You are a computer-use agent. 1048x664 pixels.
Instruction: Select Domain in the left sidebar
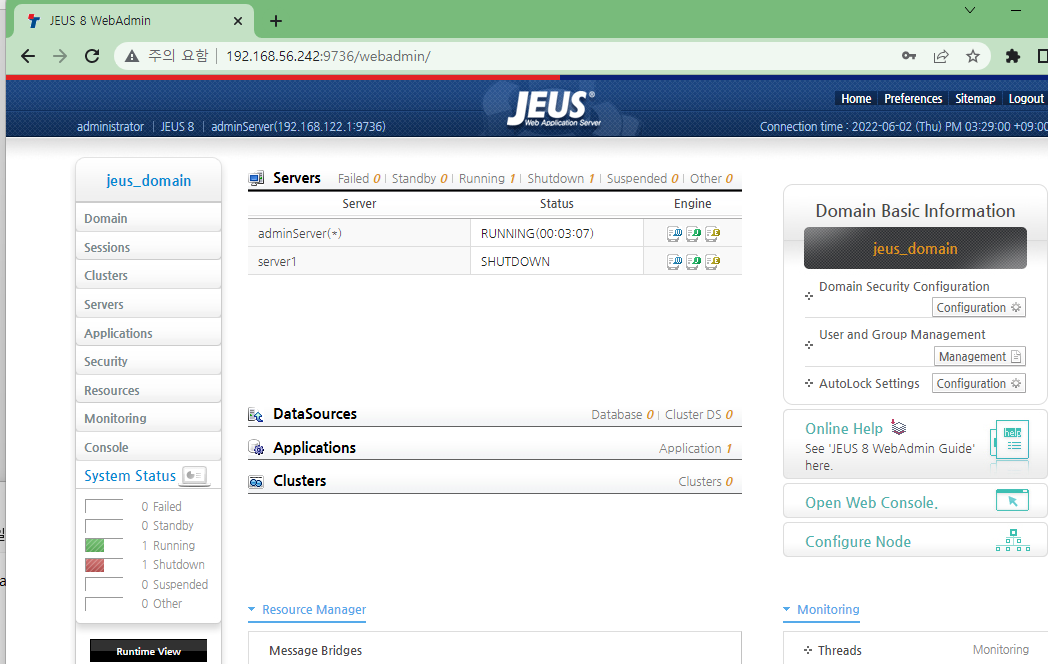coord(148,219)
